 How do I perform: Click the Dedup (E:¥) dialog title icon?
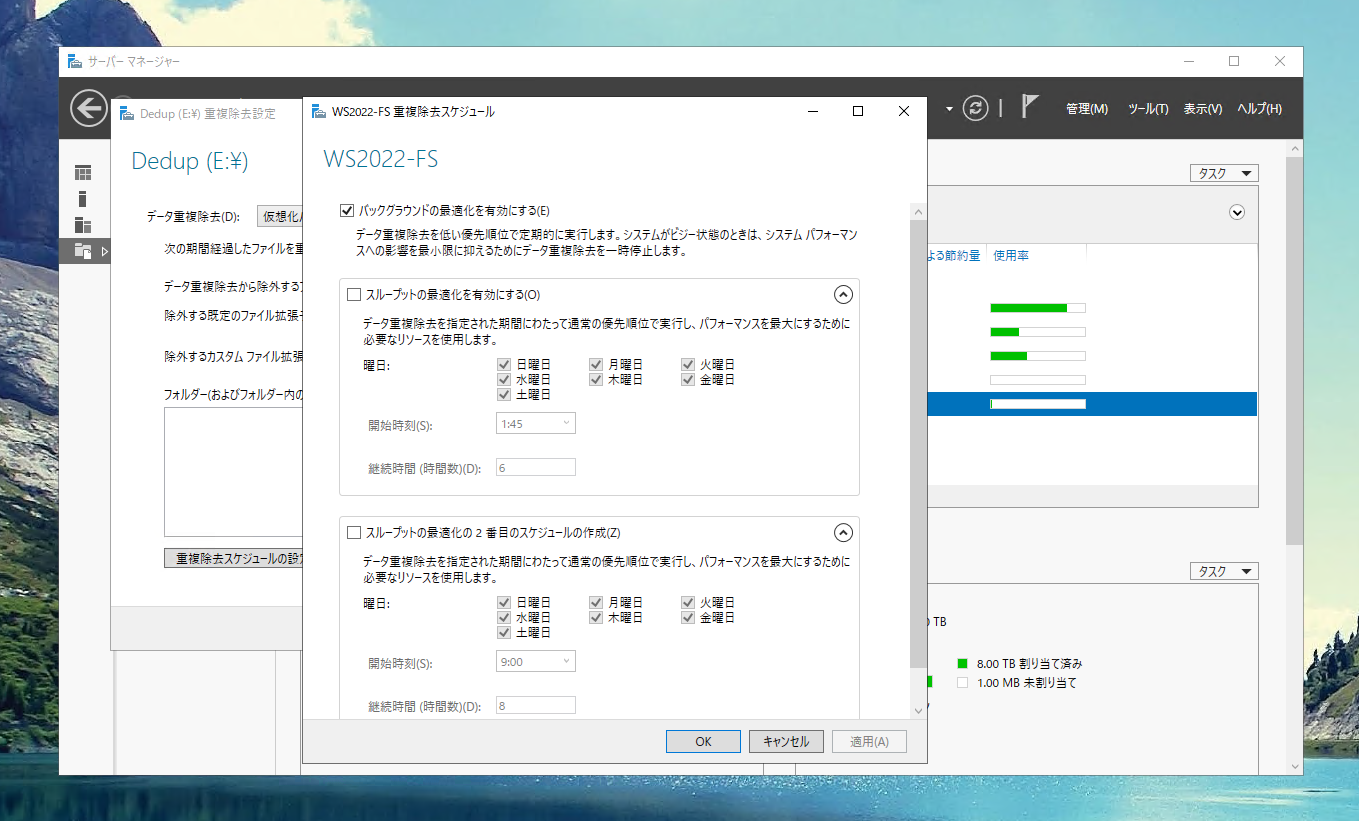pyautogui.click(x=126, y=113)
